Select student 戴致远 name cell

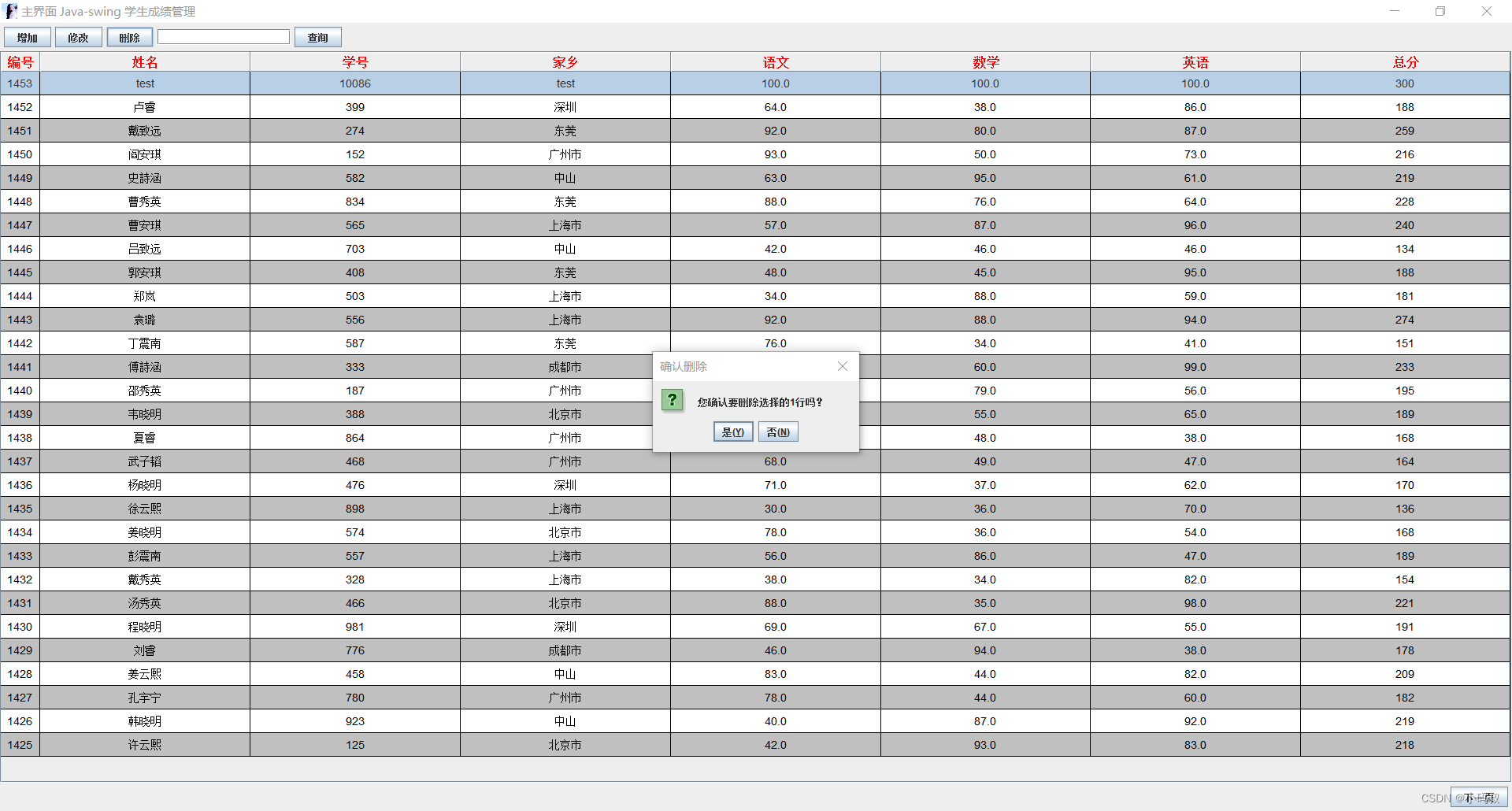[145, 131]
